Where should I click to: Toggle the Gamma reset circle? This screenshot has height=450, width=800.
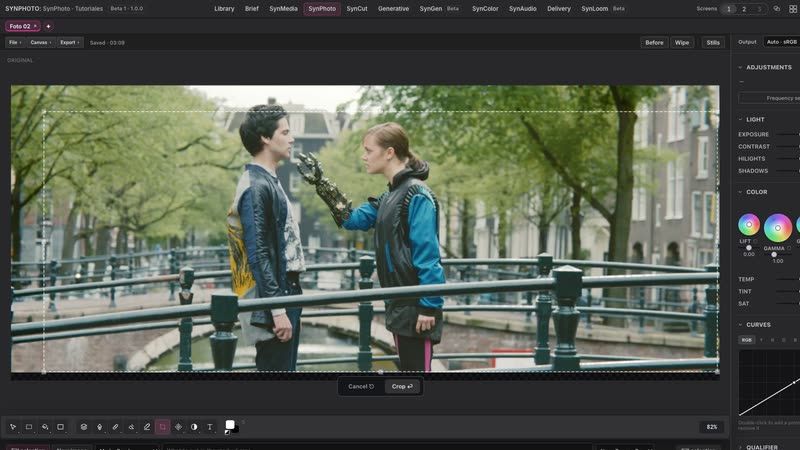coord(789,248)
